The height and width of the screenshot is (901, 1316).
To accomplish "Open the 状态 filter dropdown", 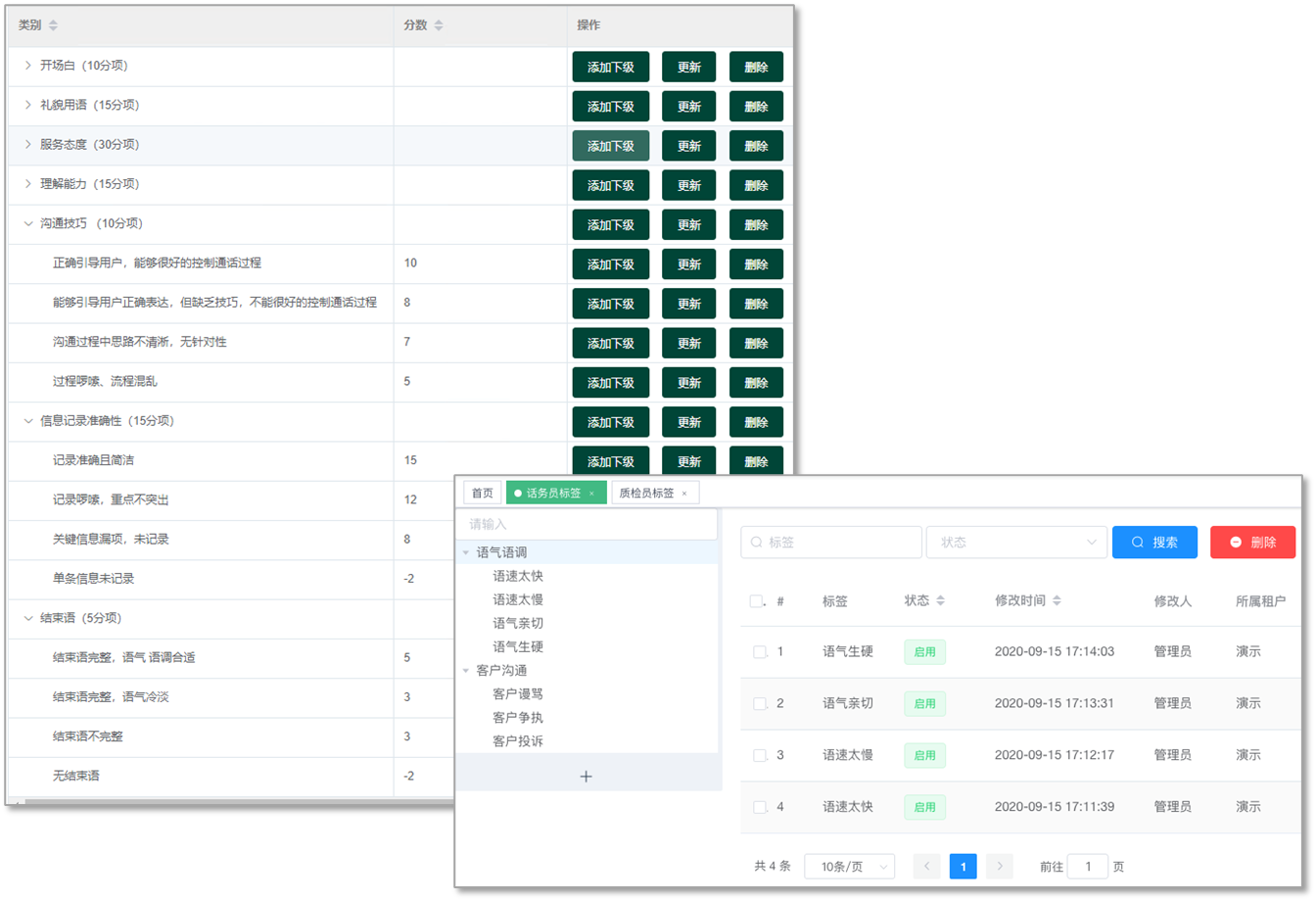I will coord(1016,542).
